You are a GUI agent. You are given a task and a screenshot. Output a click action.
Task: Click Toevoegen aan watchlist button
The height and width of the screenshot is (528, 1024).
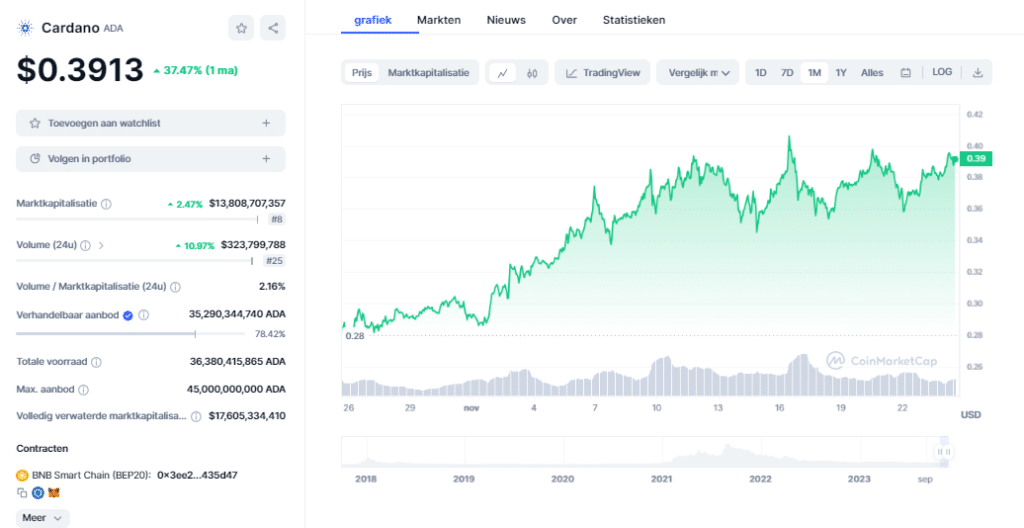coord(151,123)
